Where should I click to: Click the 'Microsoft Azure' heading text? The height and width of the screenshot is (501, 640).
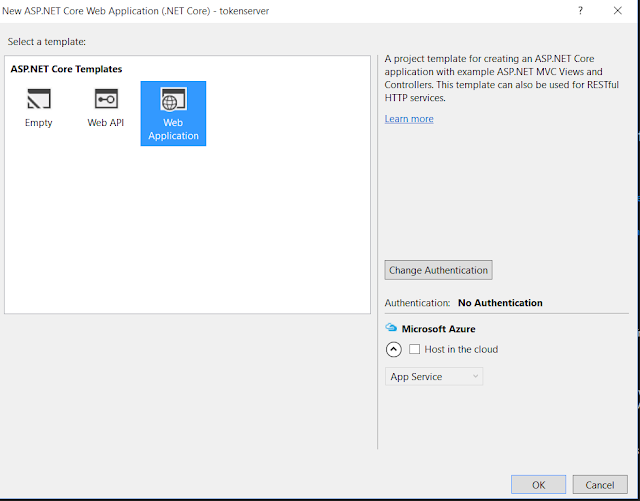click(x=438, y=329)
